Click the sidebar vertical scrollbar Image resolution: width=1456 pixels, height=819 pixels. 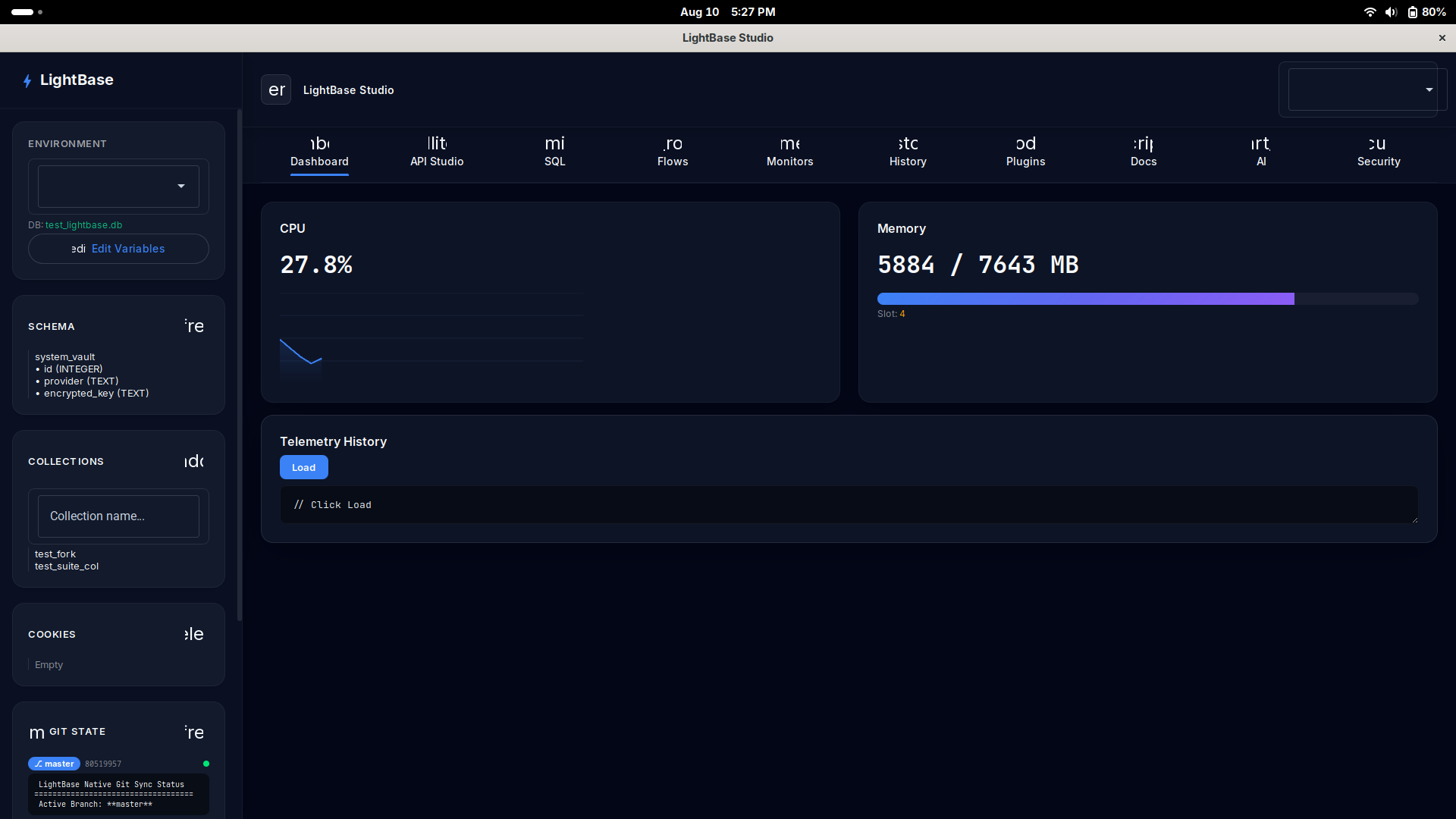click(x=240, y=364)
